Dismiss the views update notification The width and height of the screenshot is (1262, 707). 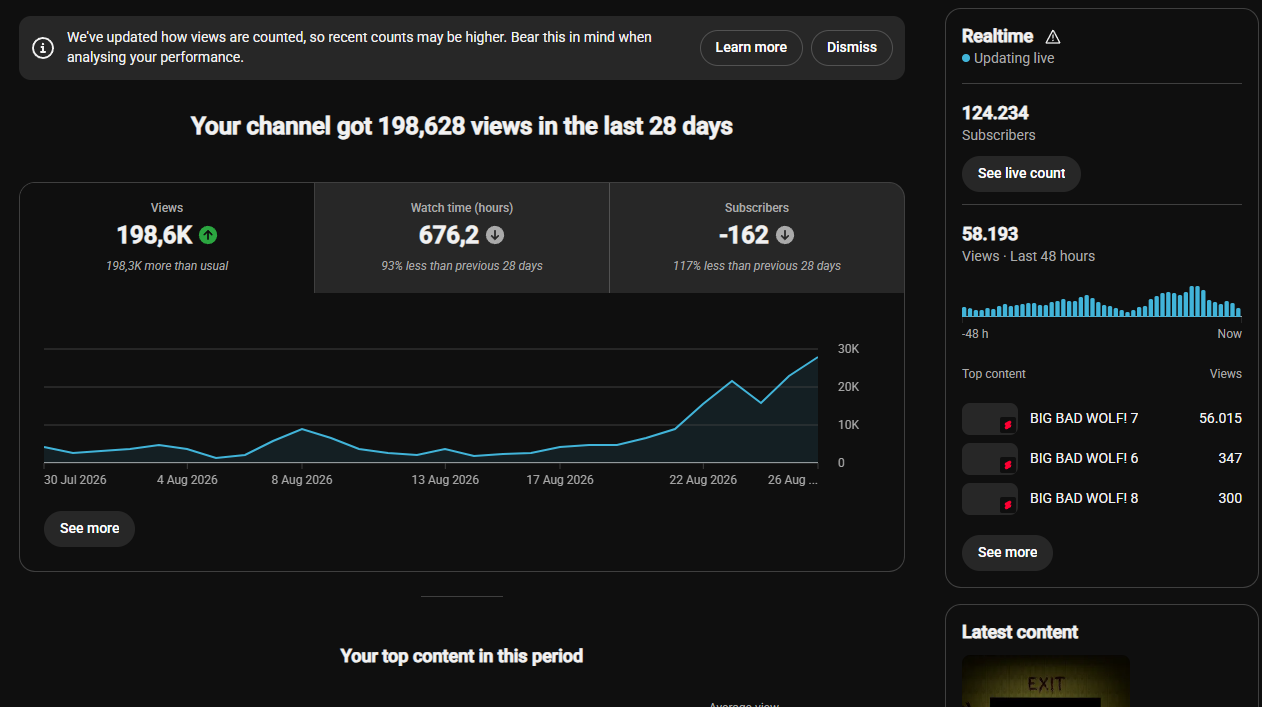tap(852, 48)
